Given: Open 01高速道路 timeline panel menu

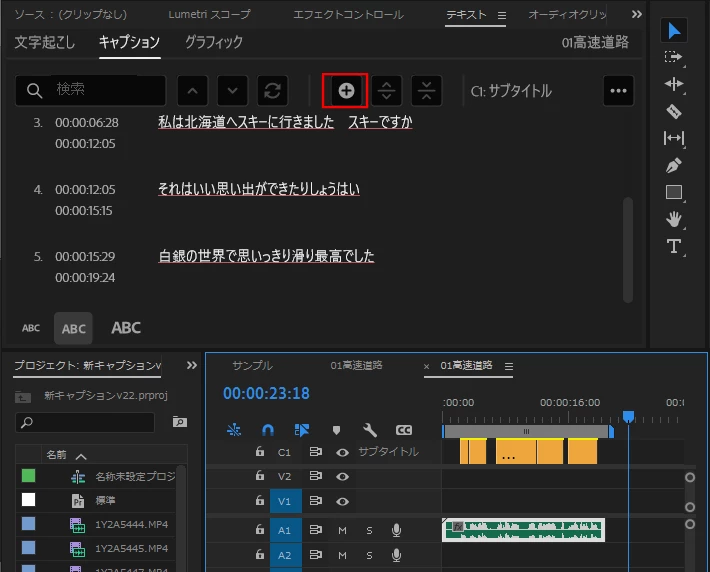Looking at the screenshot, I should (x=509, y=366).
